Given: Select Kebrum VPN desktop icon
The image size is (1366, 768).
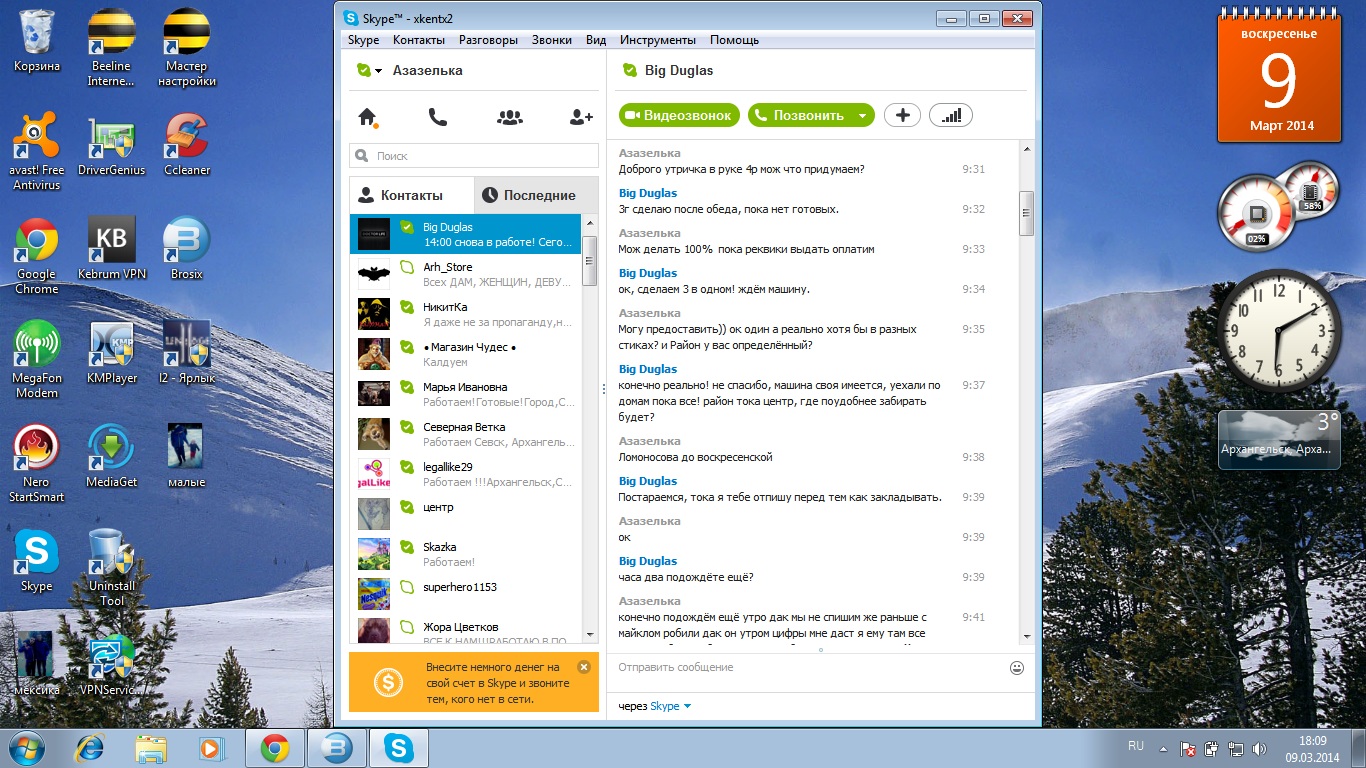Looking at the screenshot, I should pyautogui.click(x=111, y=249).
